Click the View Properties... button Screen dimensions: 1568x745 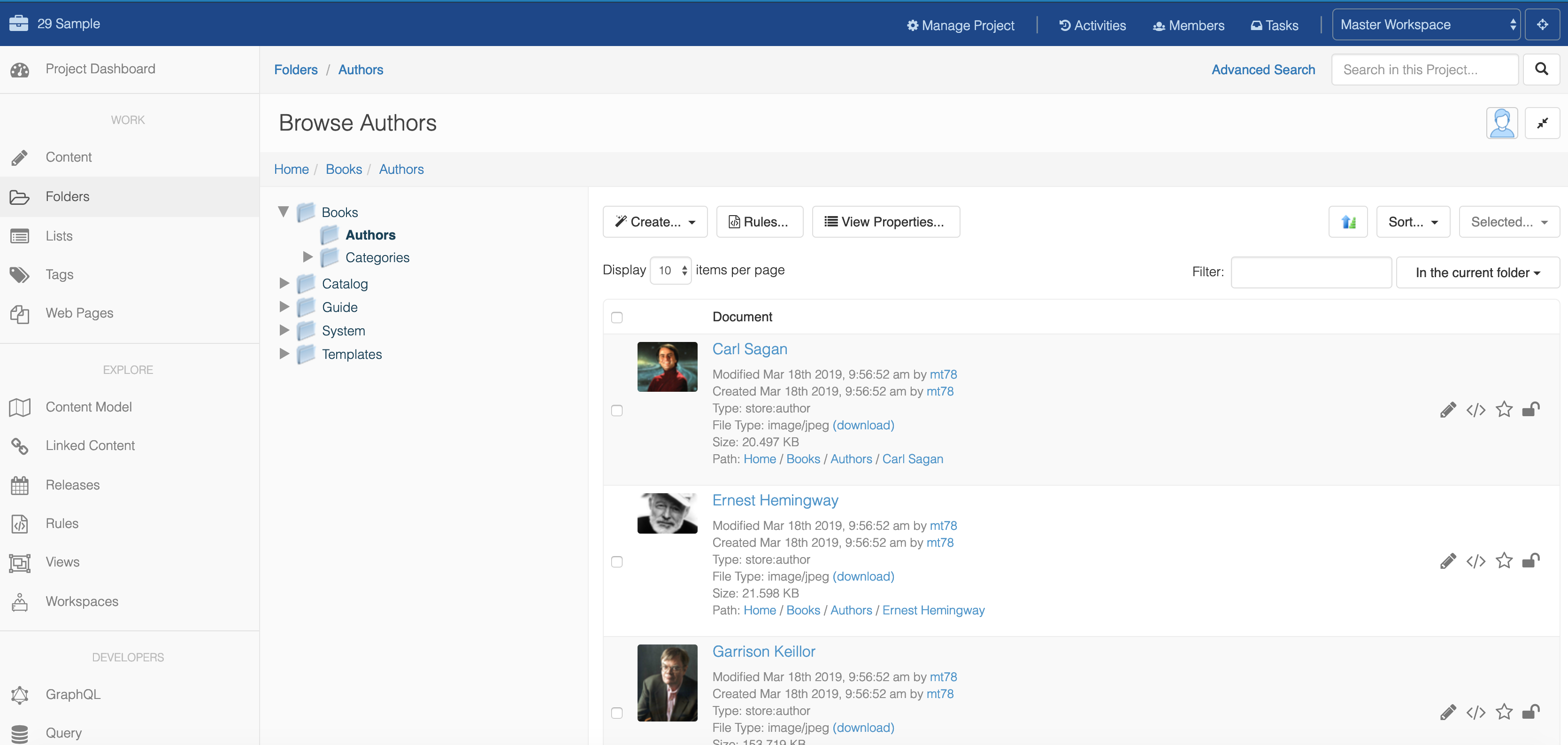[x=886, y=222]
